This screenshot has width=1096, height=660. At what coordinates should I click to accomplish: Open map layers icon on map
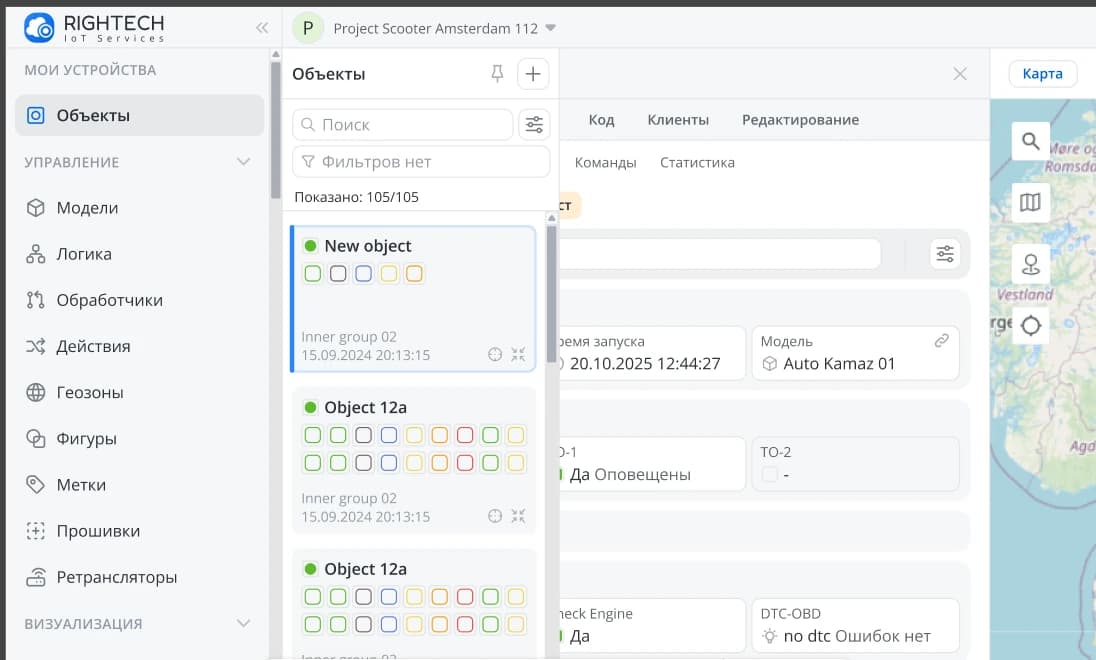click(x=1030, y=203)
